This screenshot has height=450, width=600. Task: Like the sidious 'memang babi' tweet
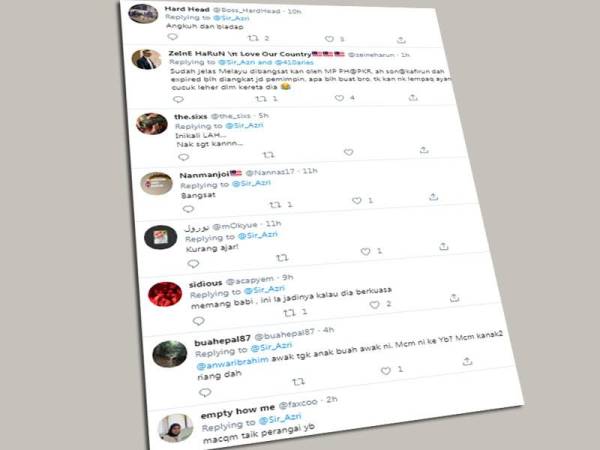click(375, 305)
